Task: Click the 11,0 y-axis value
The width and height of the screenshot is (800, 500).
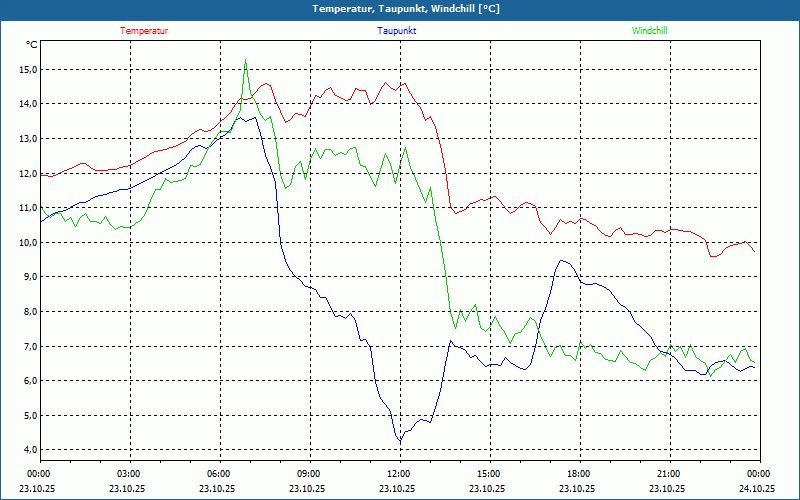Action: pyautogui.click(x=29, y=208)
